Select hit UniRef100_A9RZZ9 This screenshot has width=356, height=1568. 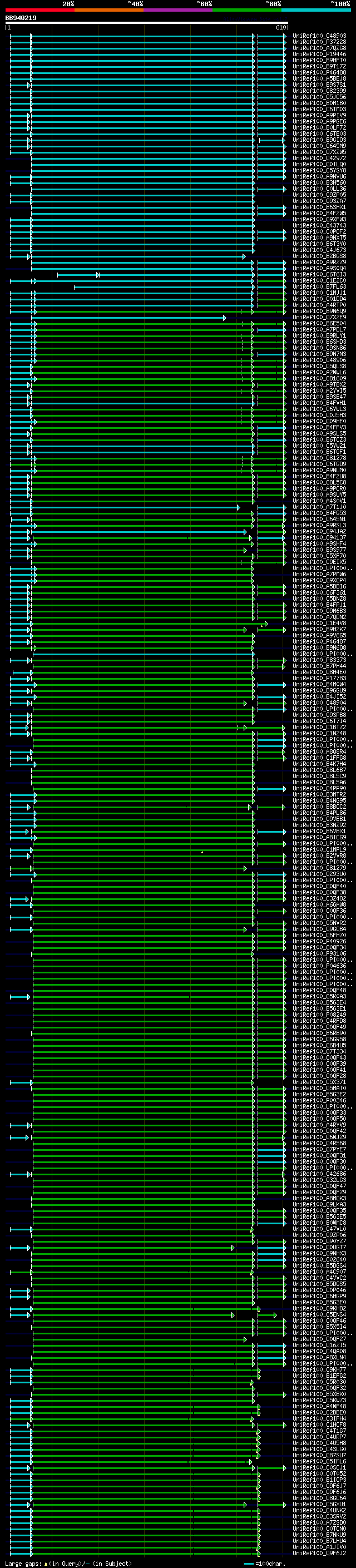tap(319, 263)
